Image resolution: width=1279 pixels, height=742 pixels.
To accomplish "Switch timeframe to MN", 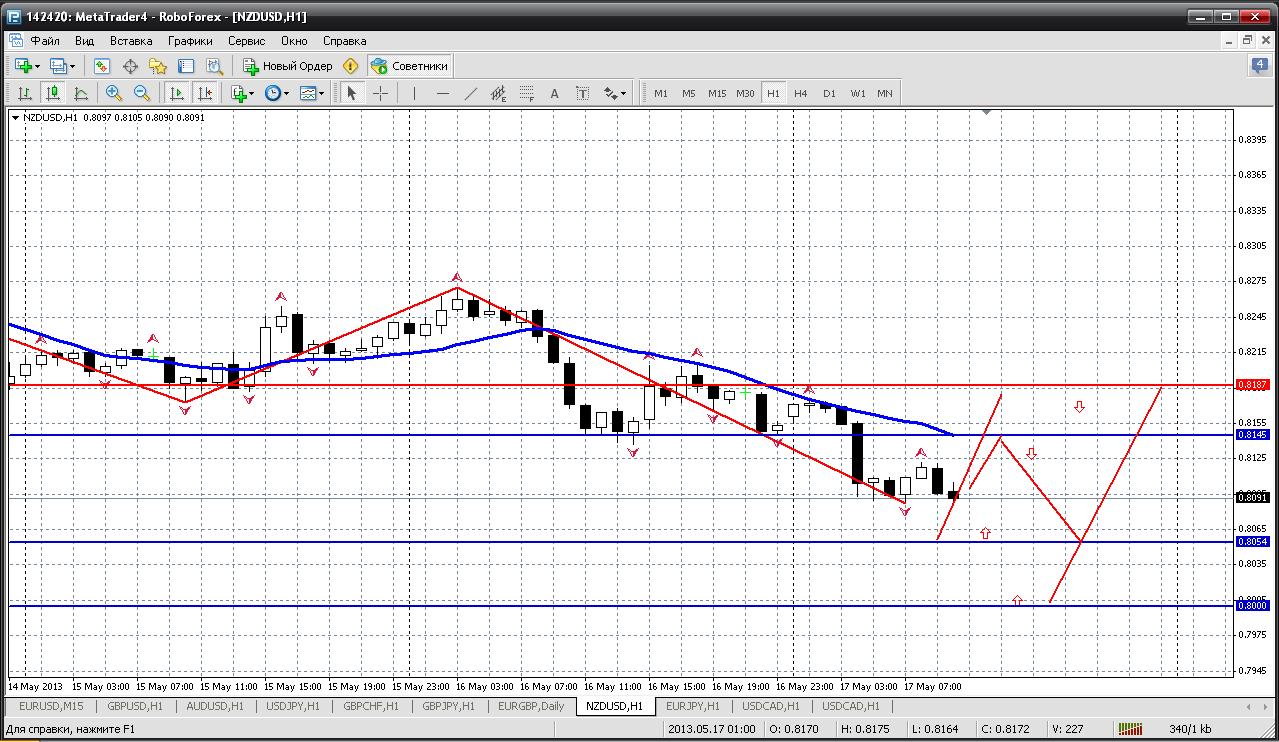I will 885,93.
